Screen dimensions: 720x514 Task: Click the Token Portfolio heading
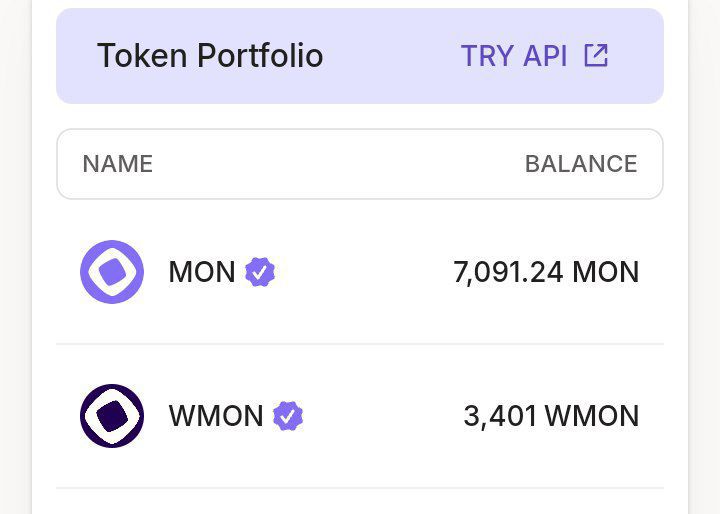coord(210,56)
